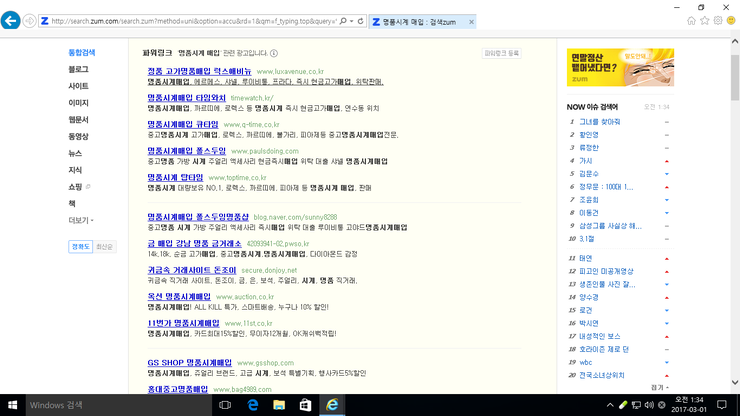Click trending keyword 이동건

[x=589, y=213]
